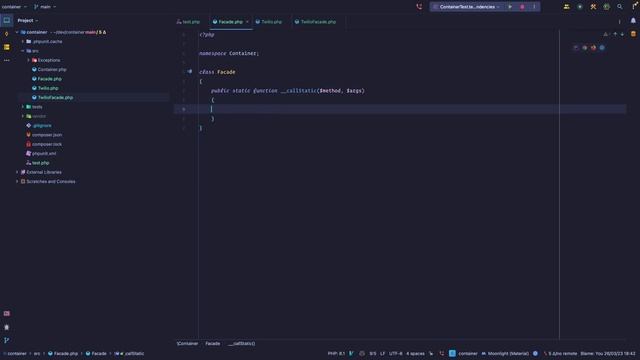Open more run actions menu

click(534, 7)
